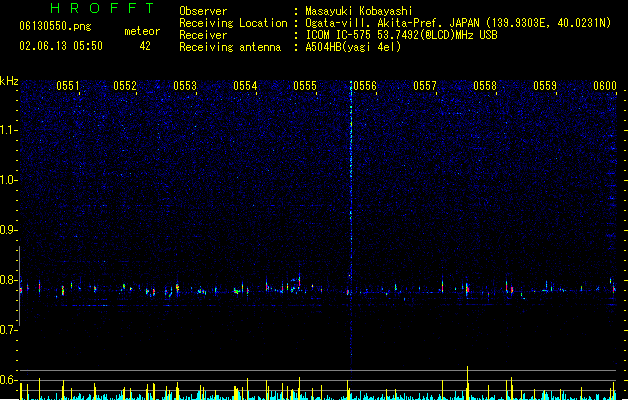Viewport: 629px width, 400px height.
Task: Select the antenna value A504HB(yagi 4el)
Action: point(353,47)
